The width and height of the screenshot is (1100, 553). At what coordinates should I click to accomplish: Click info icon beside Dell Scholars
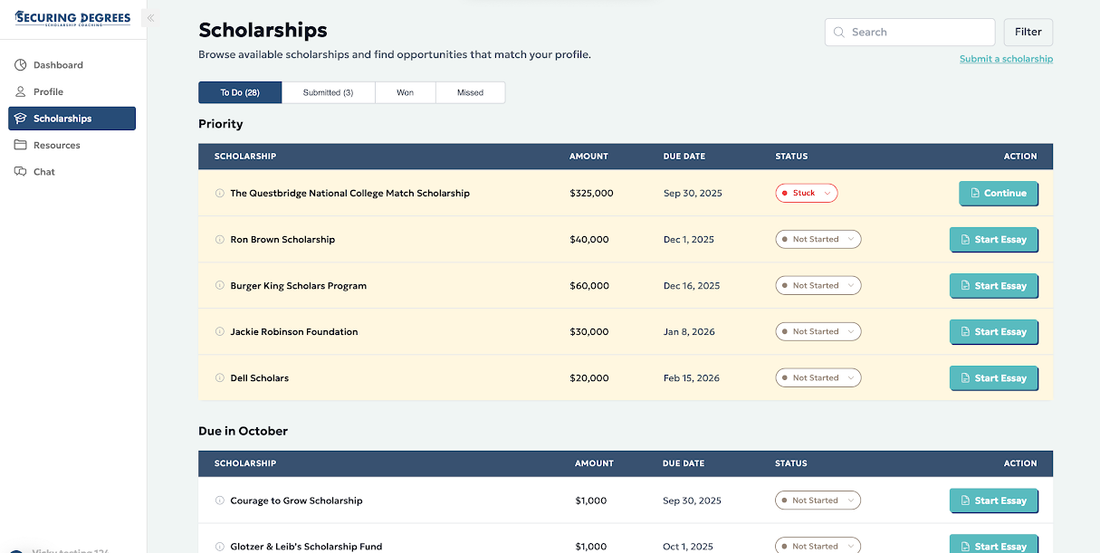pyautogui.click(x=220, y=378)
